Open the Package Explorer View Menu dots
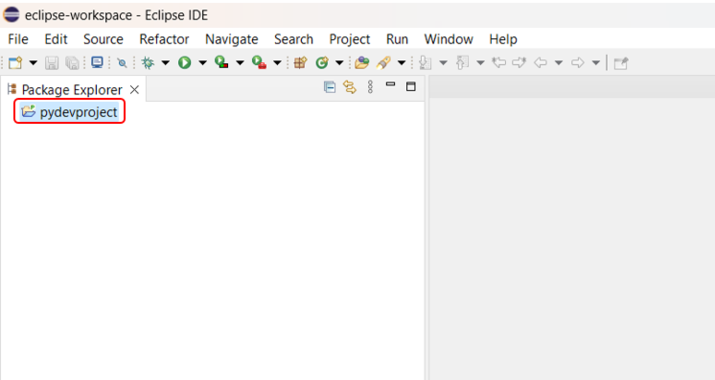The width and height of the screenshot is (715, 380). [x=370, y=87]
